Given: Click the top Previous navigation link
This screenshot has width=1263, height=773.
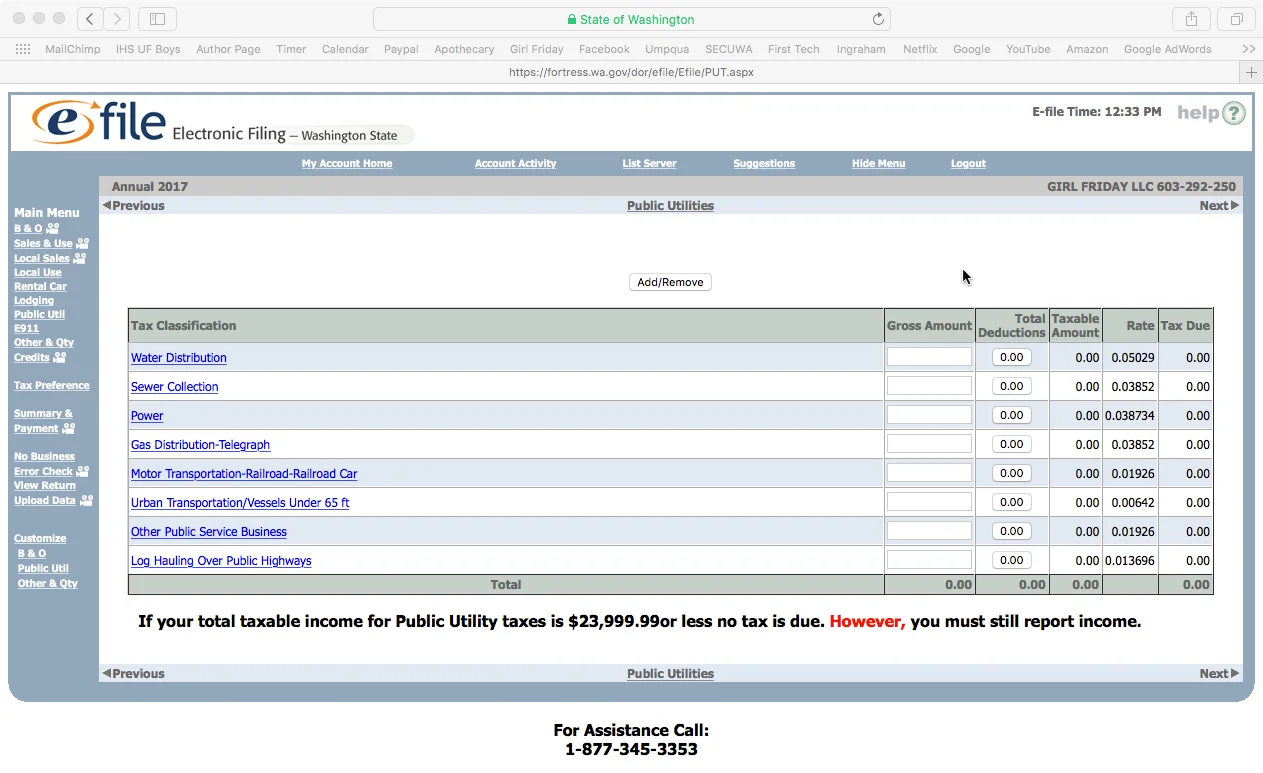Looking at the screenshot, I should click(133, 205).
